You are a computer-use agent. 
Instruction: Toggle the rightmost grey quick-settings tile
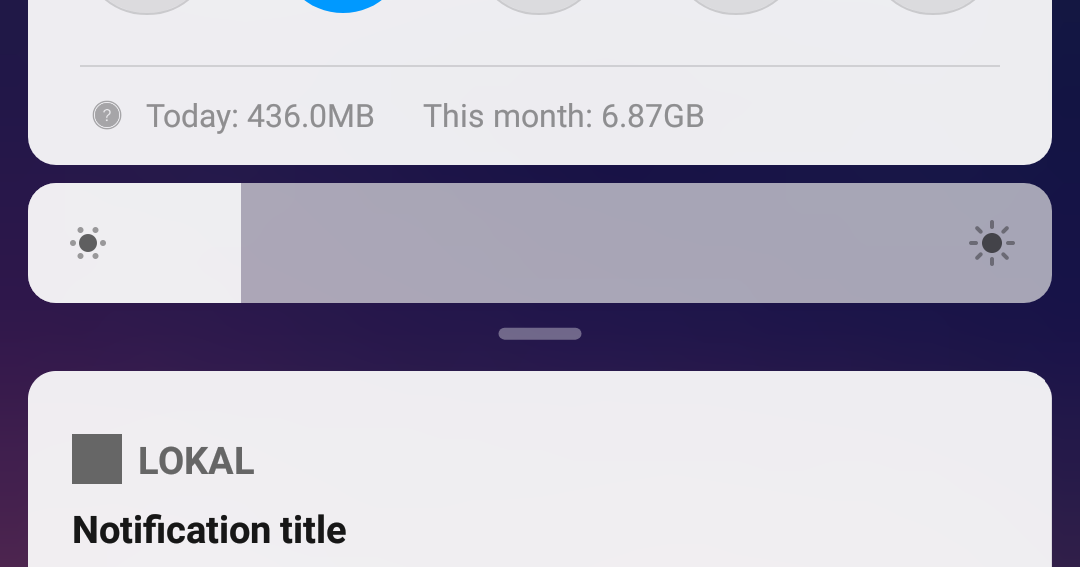[933, 6]
